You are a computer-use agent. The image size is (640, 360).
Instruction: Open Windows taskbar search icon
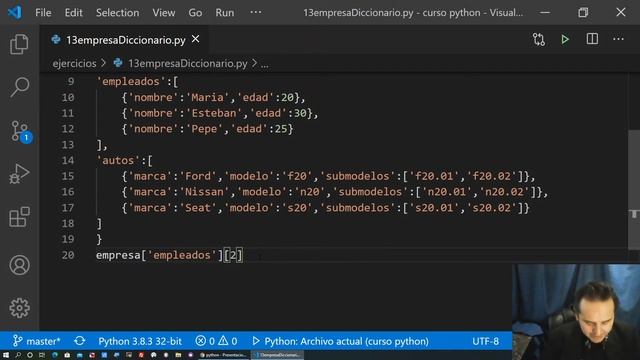coord(18,356)
